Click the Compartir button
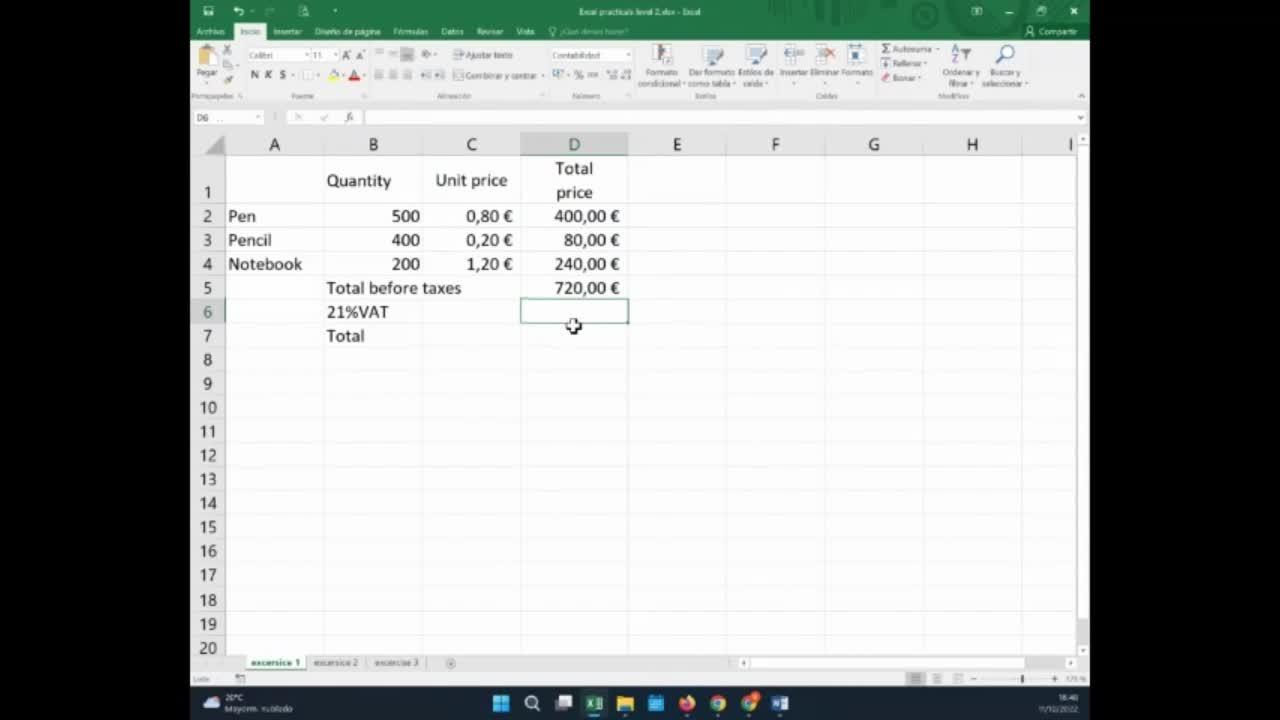1280x720 pixels. click(x=1051, y=32)
